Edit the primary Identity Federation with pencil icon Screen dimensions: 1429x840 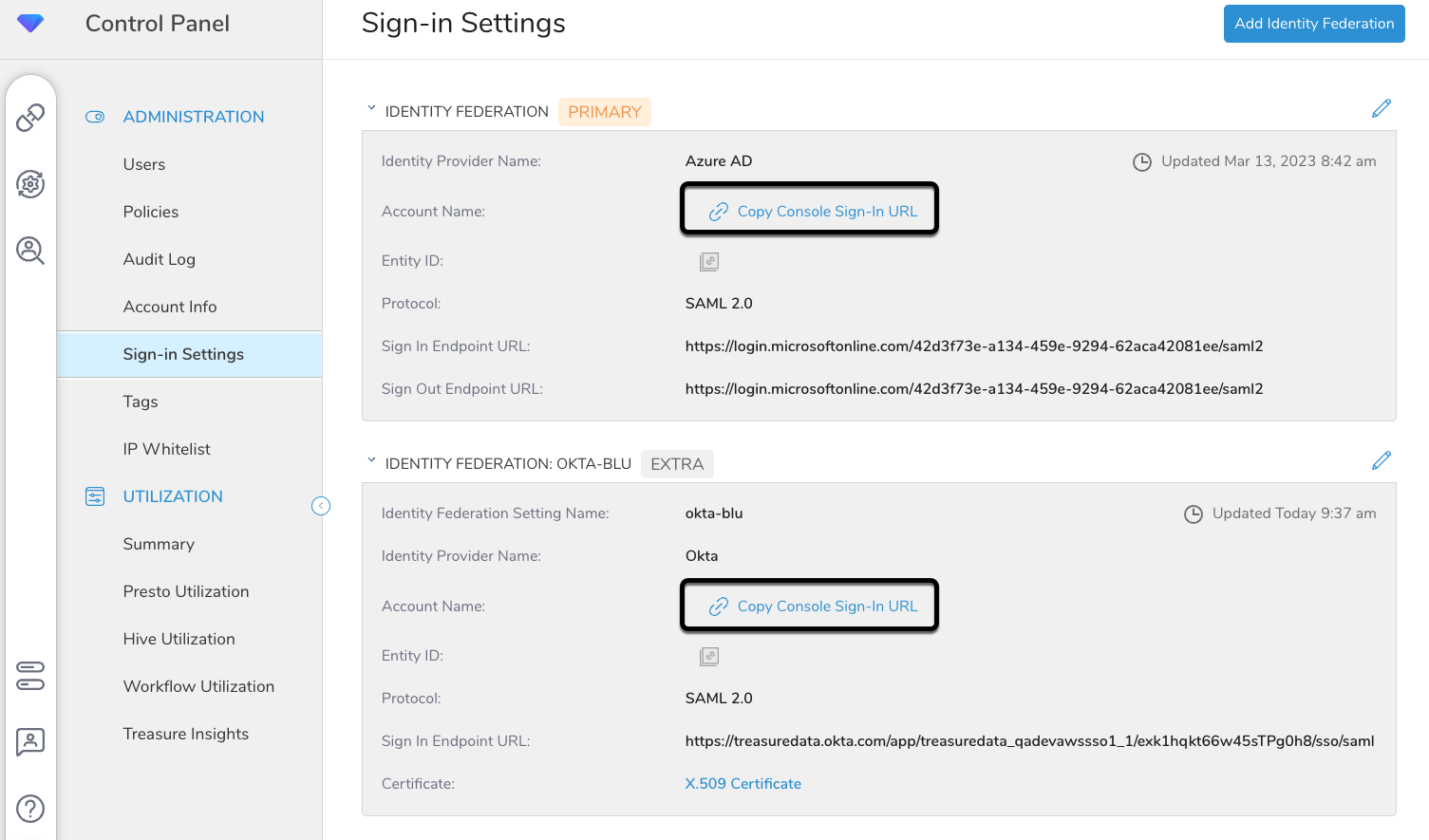(x=1382, y=109)
